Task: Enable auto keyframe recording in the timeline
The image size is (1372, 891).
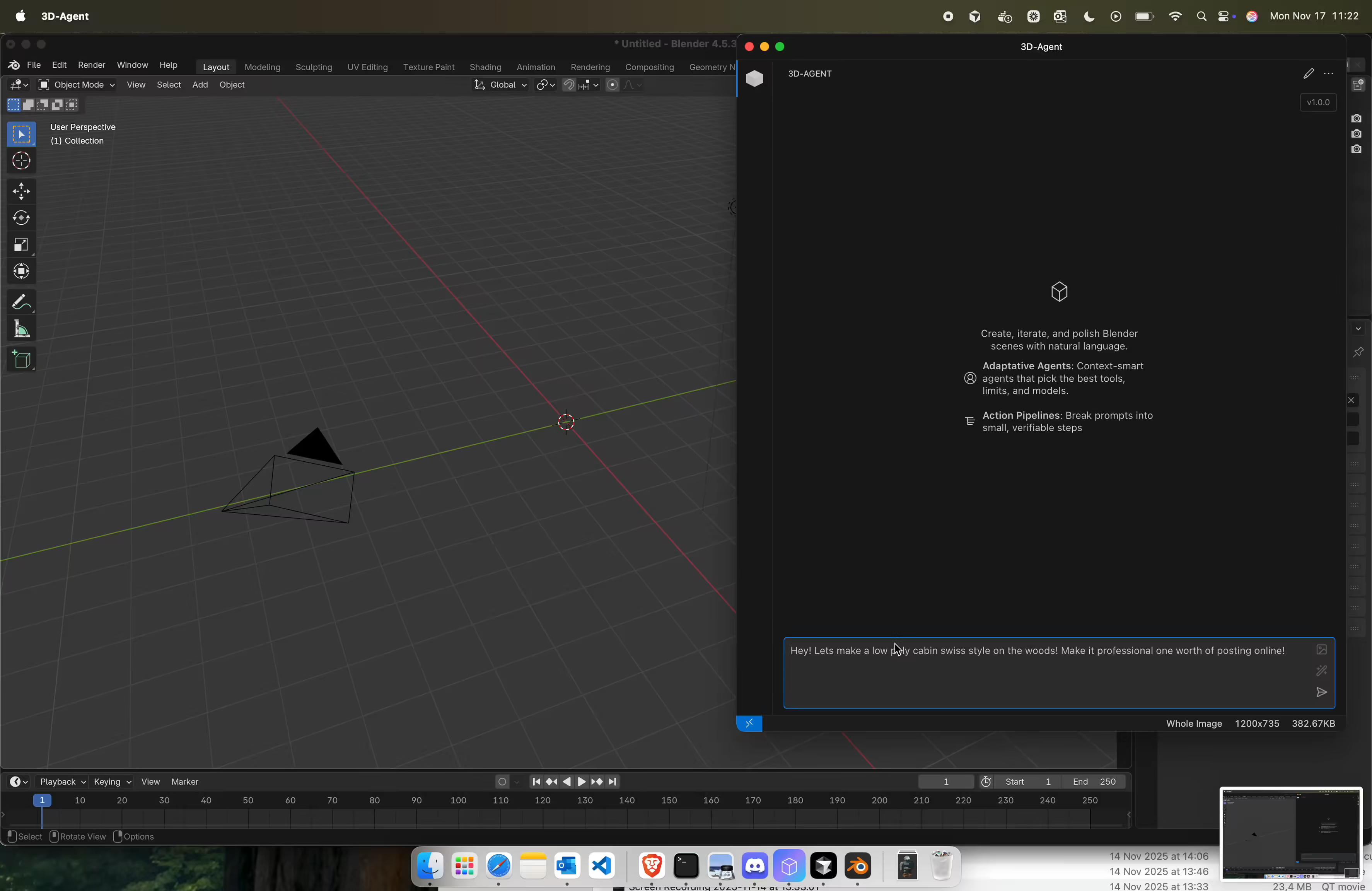Action: pos(502,782)
